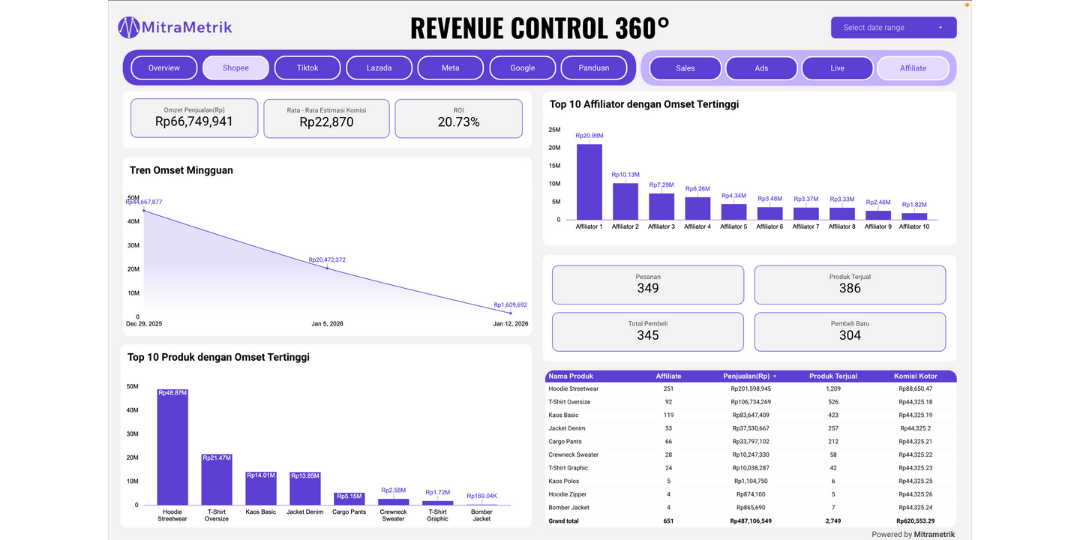Open the Meta platform tab
The width and height of the screenshot is (1080, 540).
451,68
